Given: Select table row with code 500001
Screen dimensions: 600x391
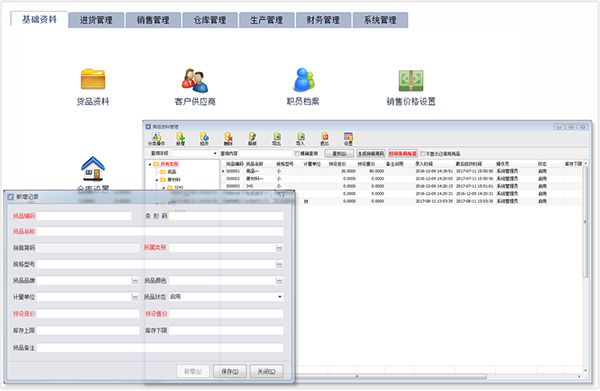Looking at the screenshot, I should point(402,171).
